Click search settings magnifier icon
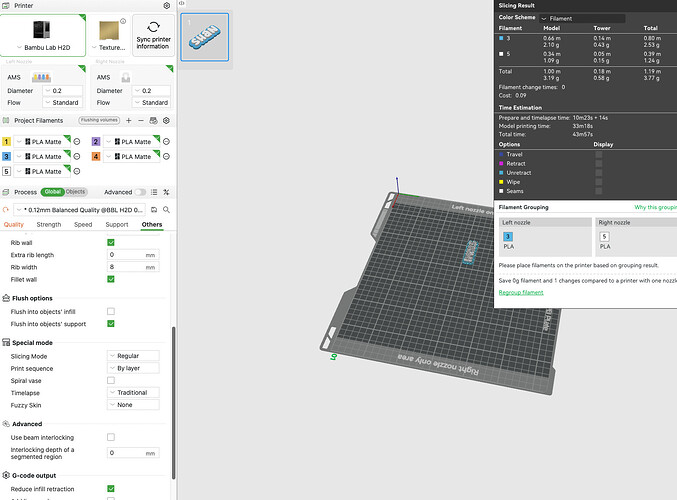Screen dimensions: 677x500 (x=166, y=210)
